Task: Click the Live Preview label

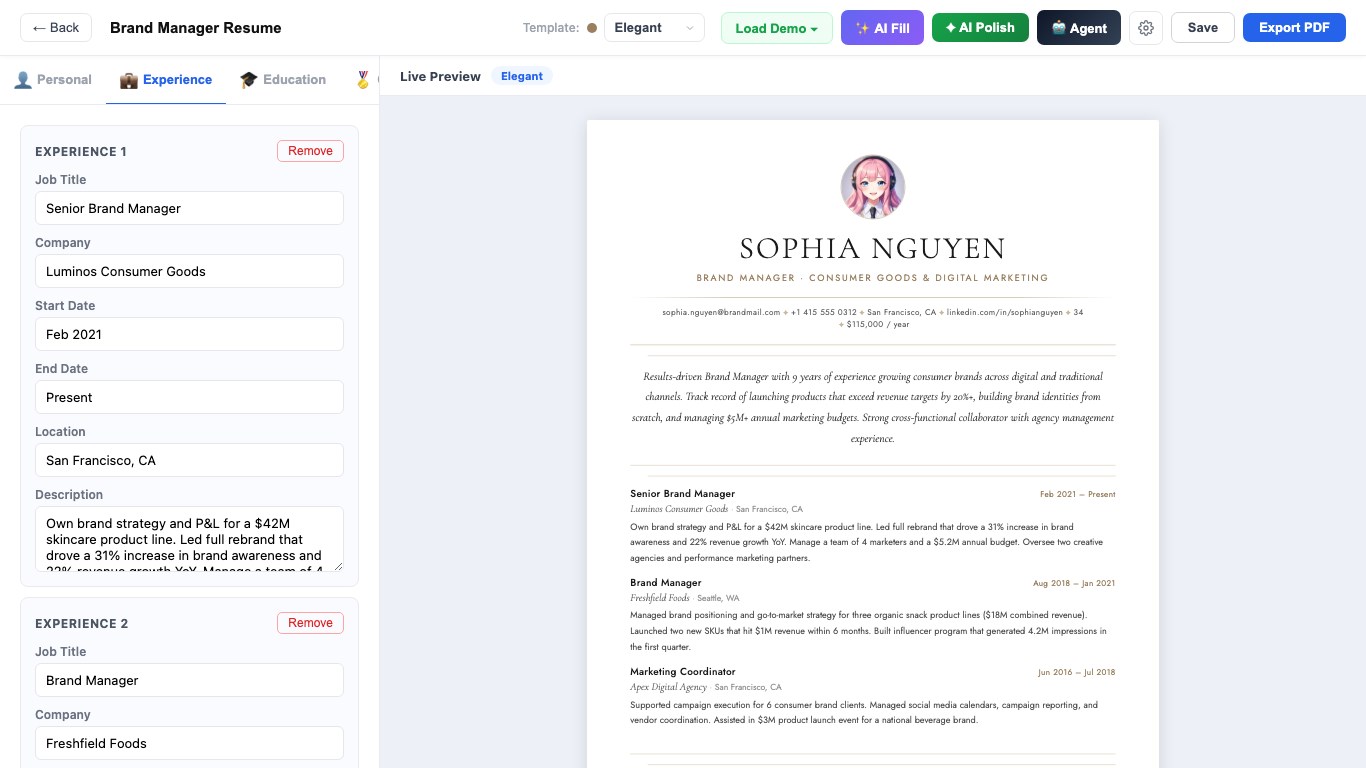Action: [440, 76]
